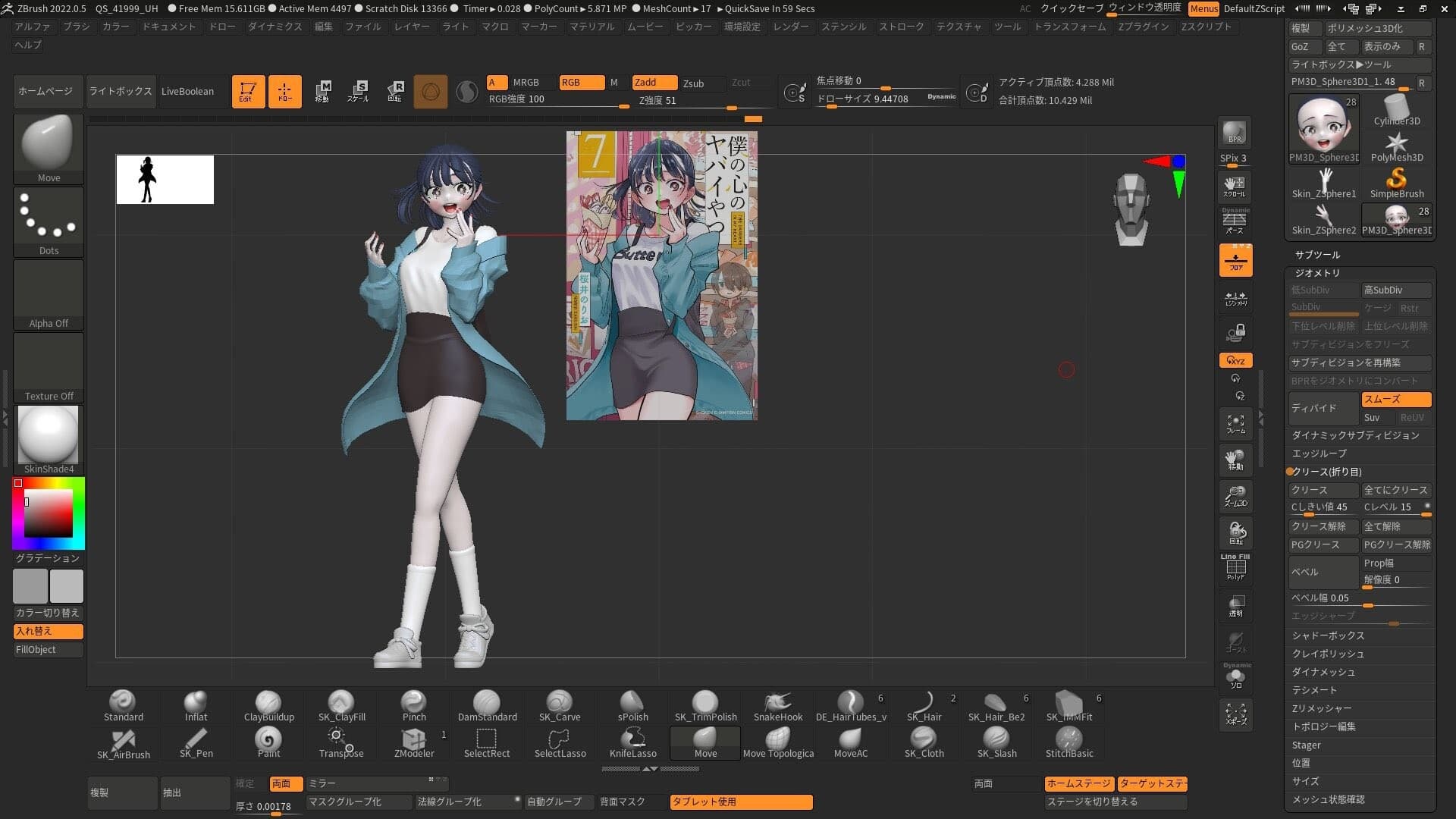The height and width of the screenshot is (819, 1456).
Task: Click the Edit mode icon
Action: 248,92
